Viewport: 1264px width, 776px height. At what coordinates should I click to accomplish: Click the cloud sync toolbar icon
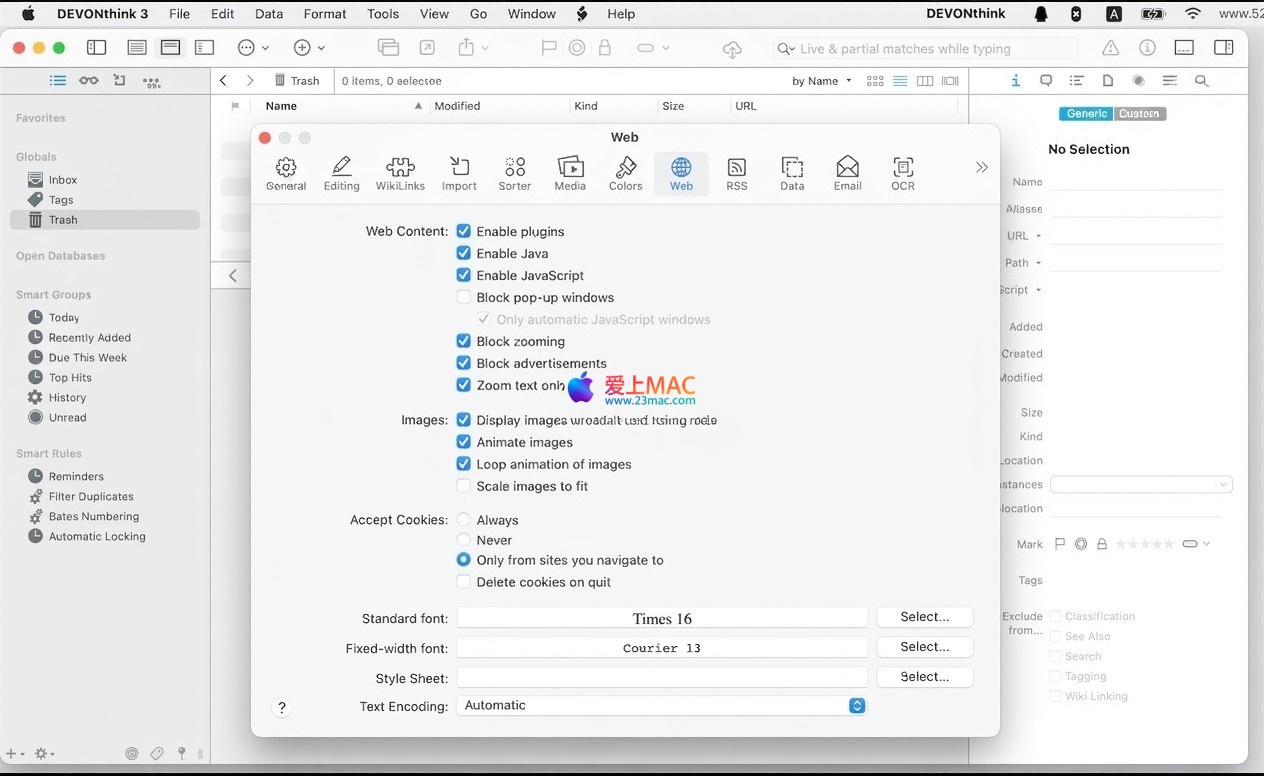(732, 49)
